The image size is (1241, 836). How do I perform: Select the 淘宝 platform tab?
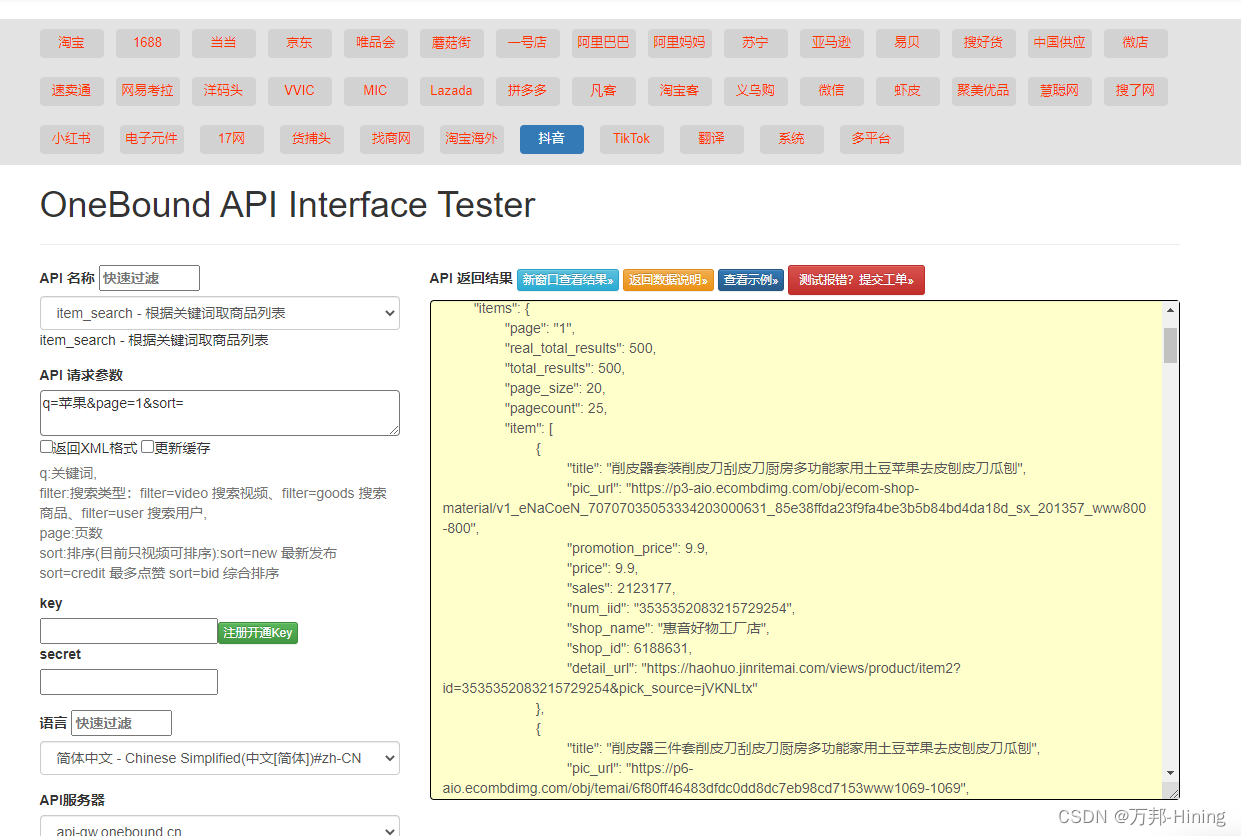coord(71,43)
